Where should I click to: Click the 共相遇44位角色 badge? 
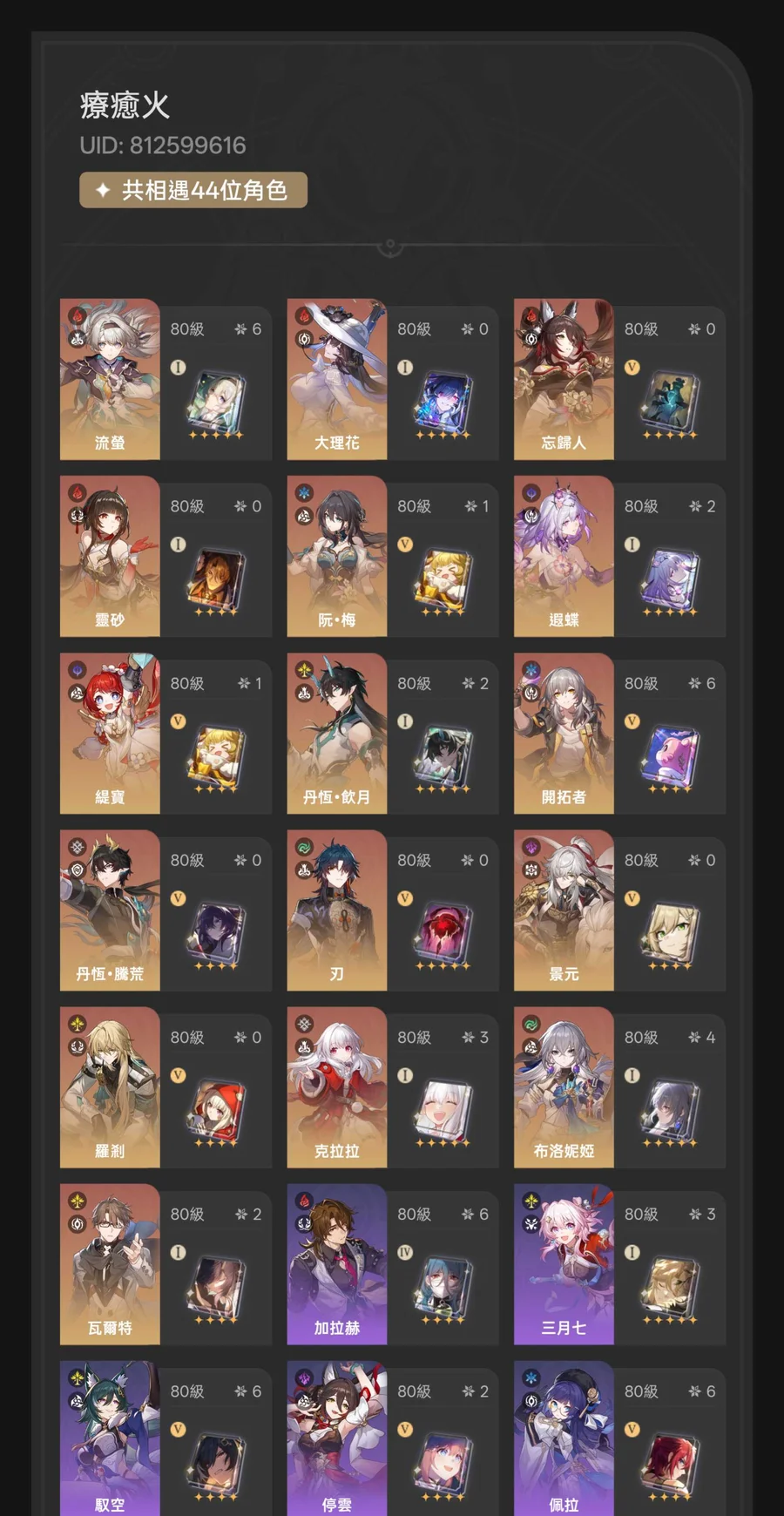click(x=193, y=190)
